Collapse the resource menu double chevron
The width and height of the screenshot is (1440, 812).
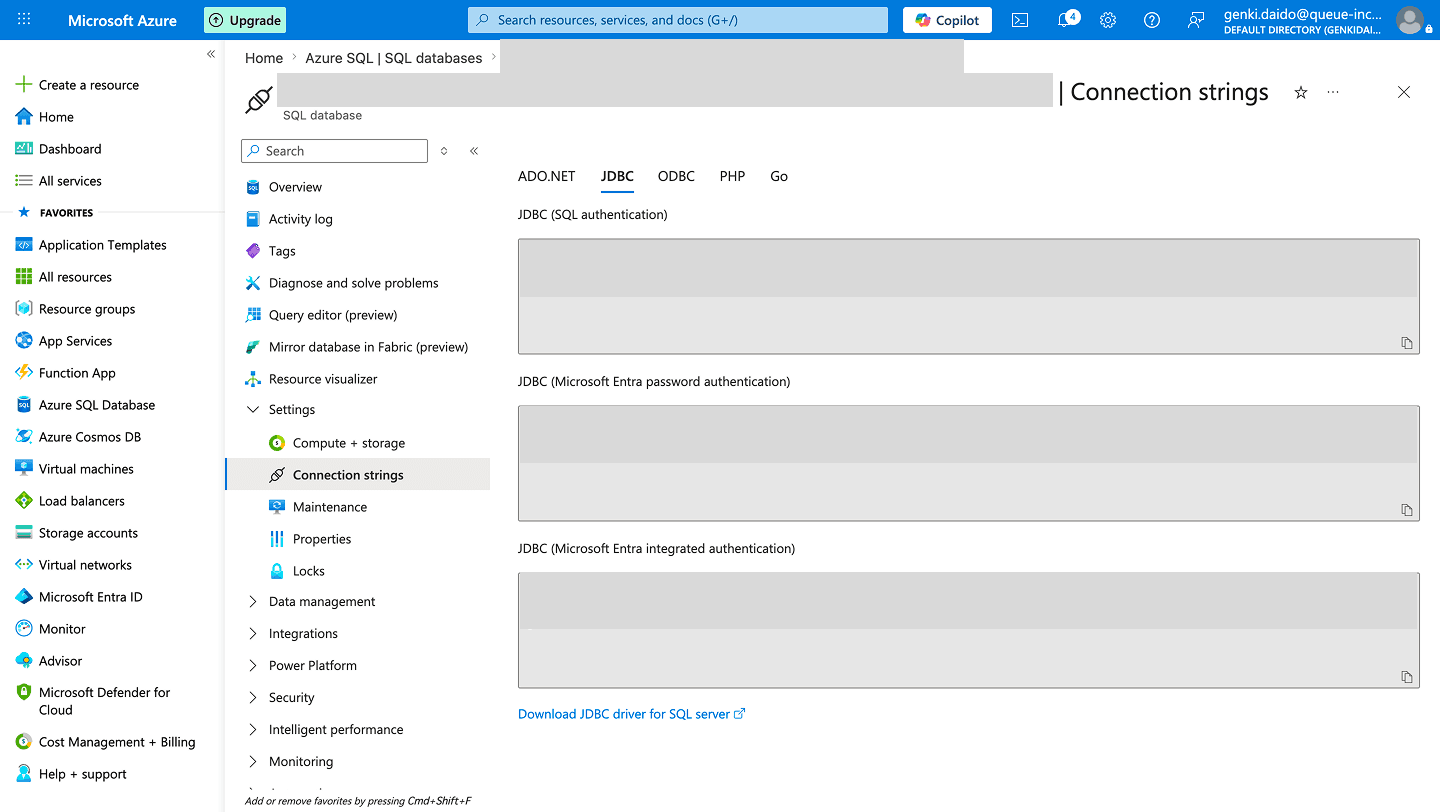[474, 151]
